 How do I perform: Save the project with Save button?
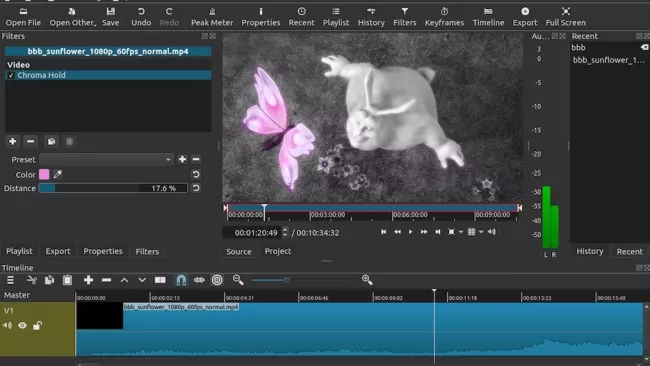pos(111,17)
